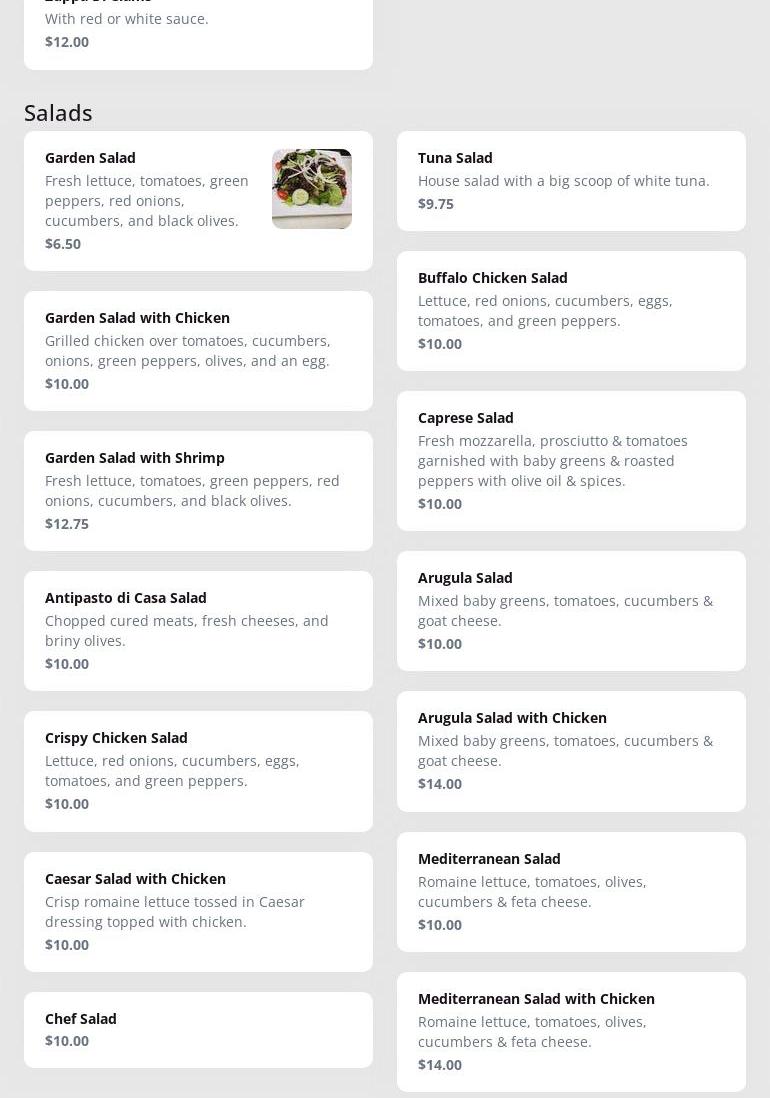Choose Arugula Salad with Chicken
Viewport: 770px width, 1098px height.
[x=571, y=751]
